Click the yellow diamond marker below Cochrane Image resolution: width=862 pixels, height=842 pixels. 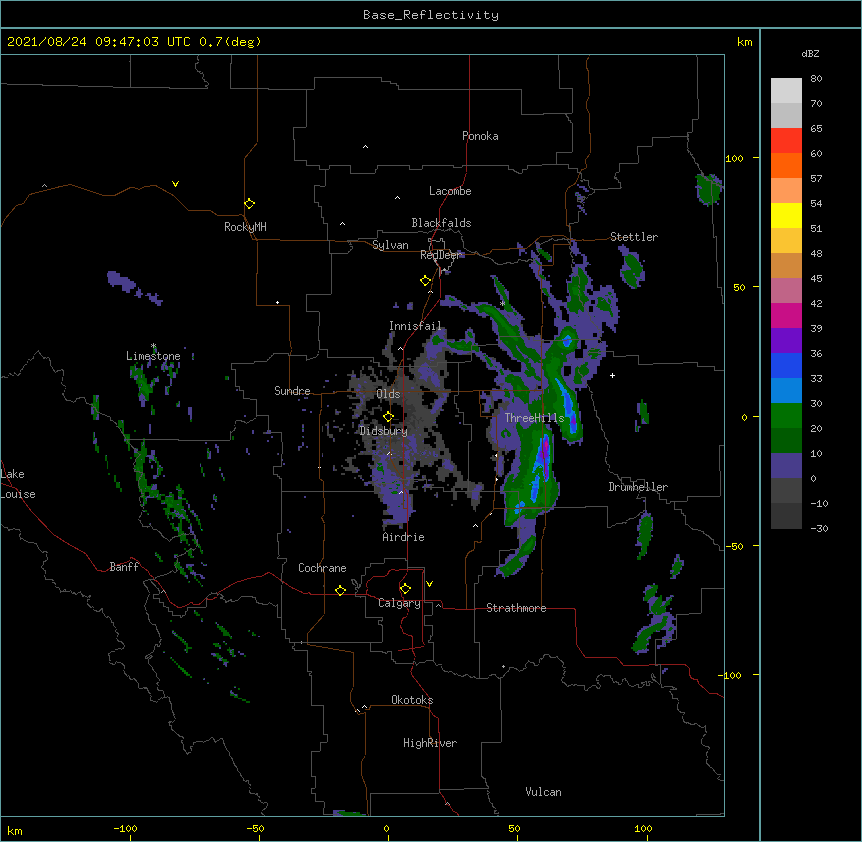pyautogui.click(x=340, y=590)
